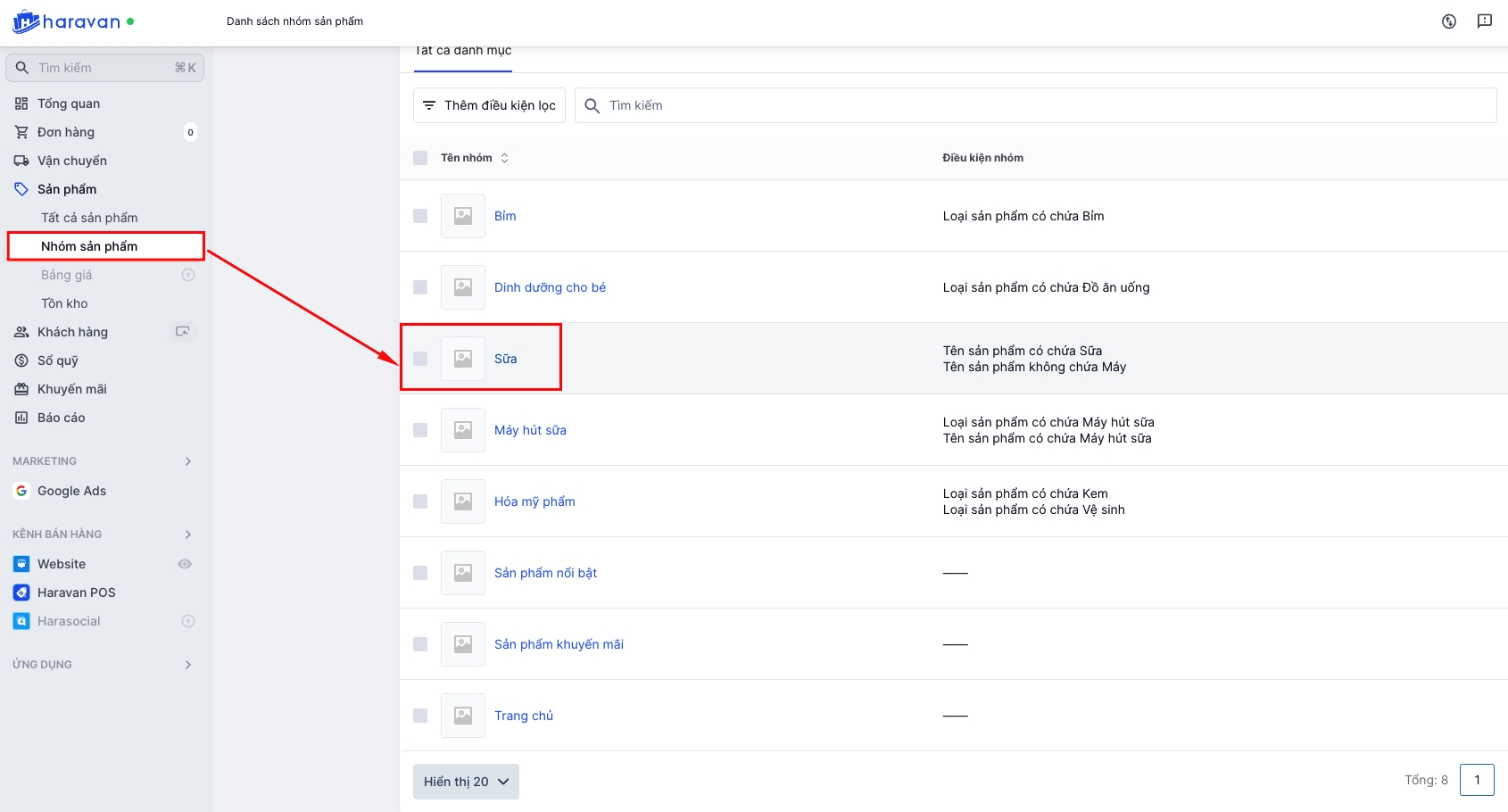1508x812 pixels.
Task: Open Google Ads from the sidebar
Action: (x=71, y=491)
